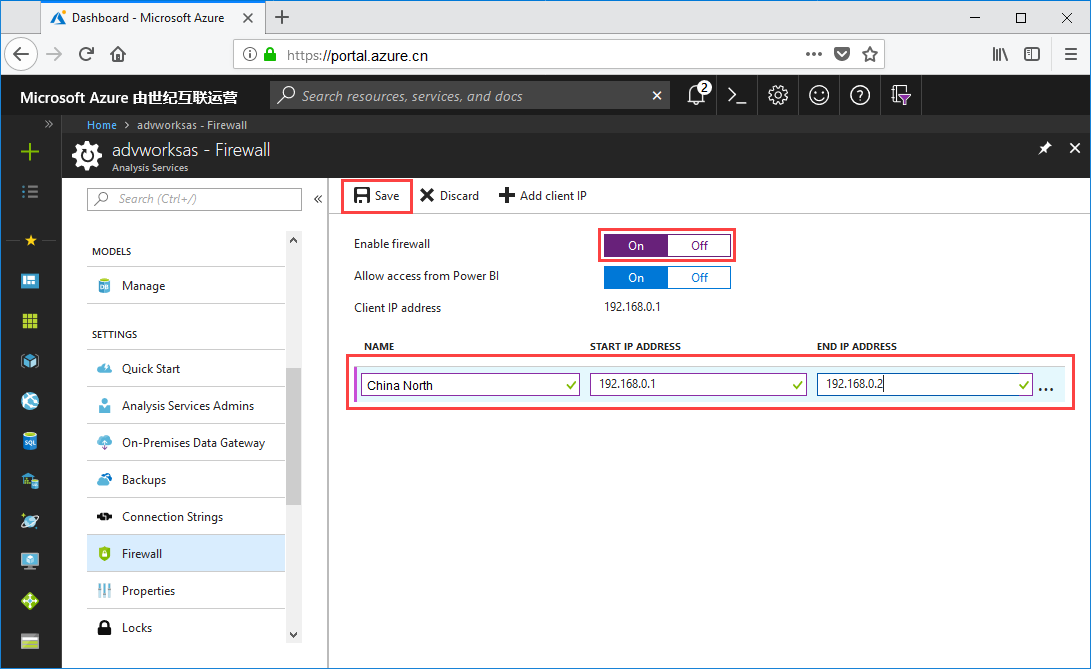Open Cloud Shell icon
This screenshot has width=1091, height=669.
pyautogui.click(x=737, y=95)
